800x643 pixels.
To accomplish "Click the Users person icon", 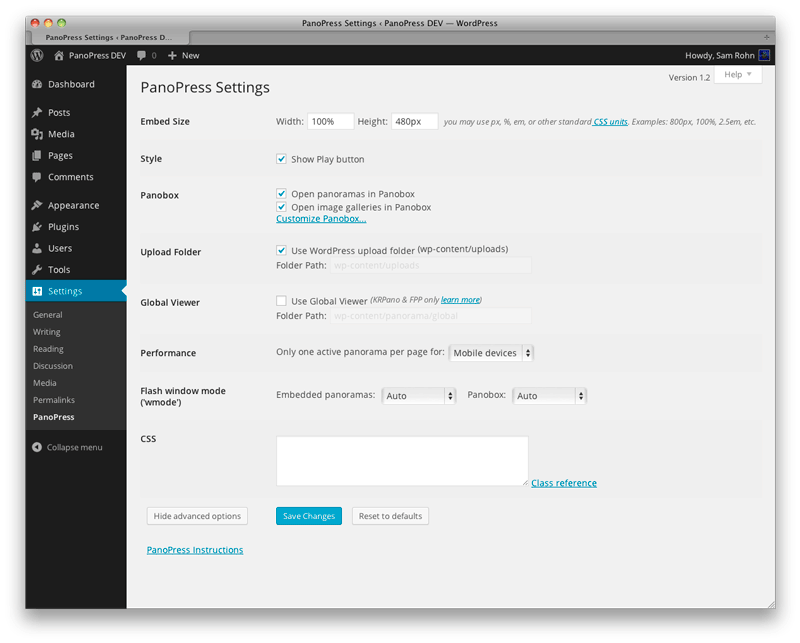I will coord(37,248).
